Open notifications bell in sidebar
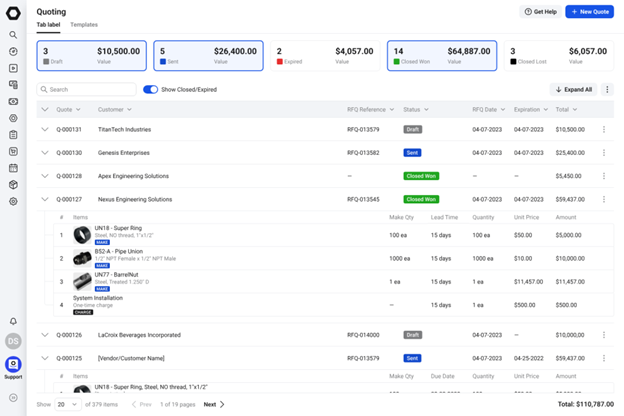Screen dimensions: 624x416 tap(13, 322)
